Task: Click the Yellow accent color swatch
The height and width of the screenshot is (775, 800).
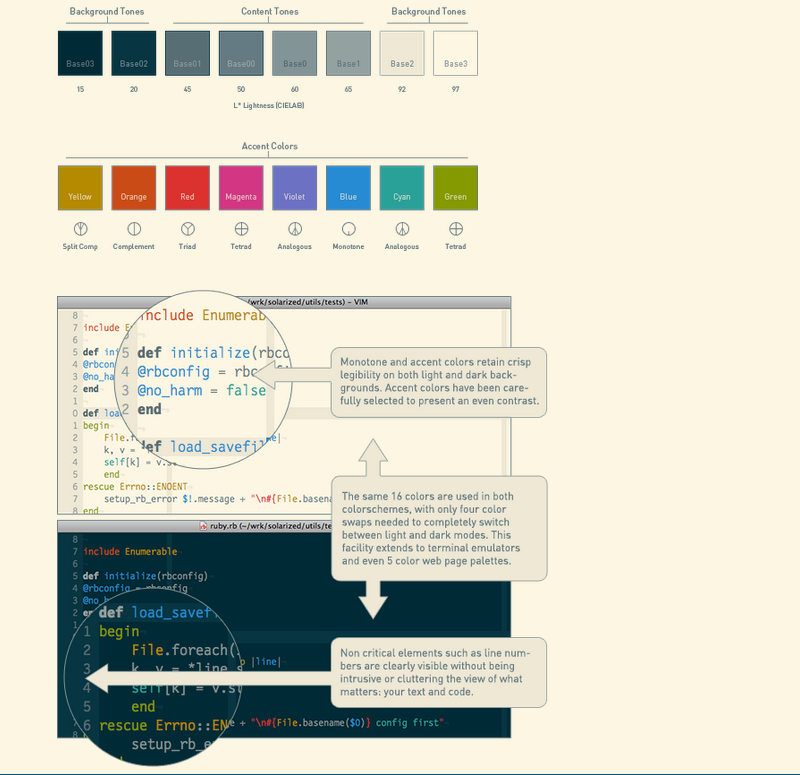Action: pos(81,187)
